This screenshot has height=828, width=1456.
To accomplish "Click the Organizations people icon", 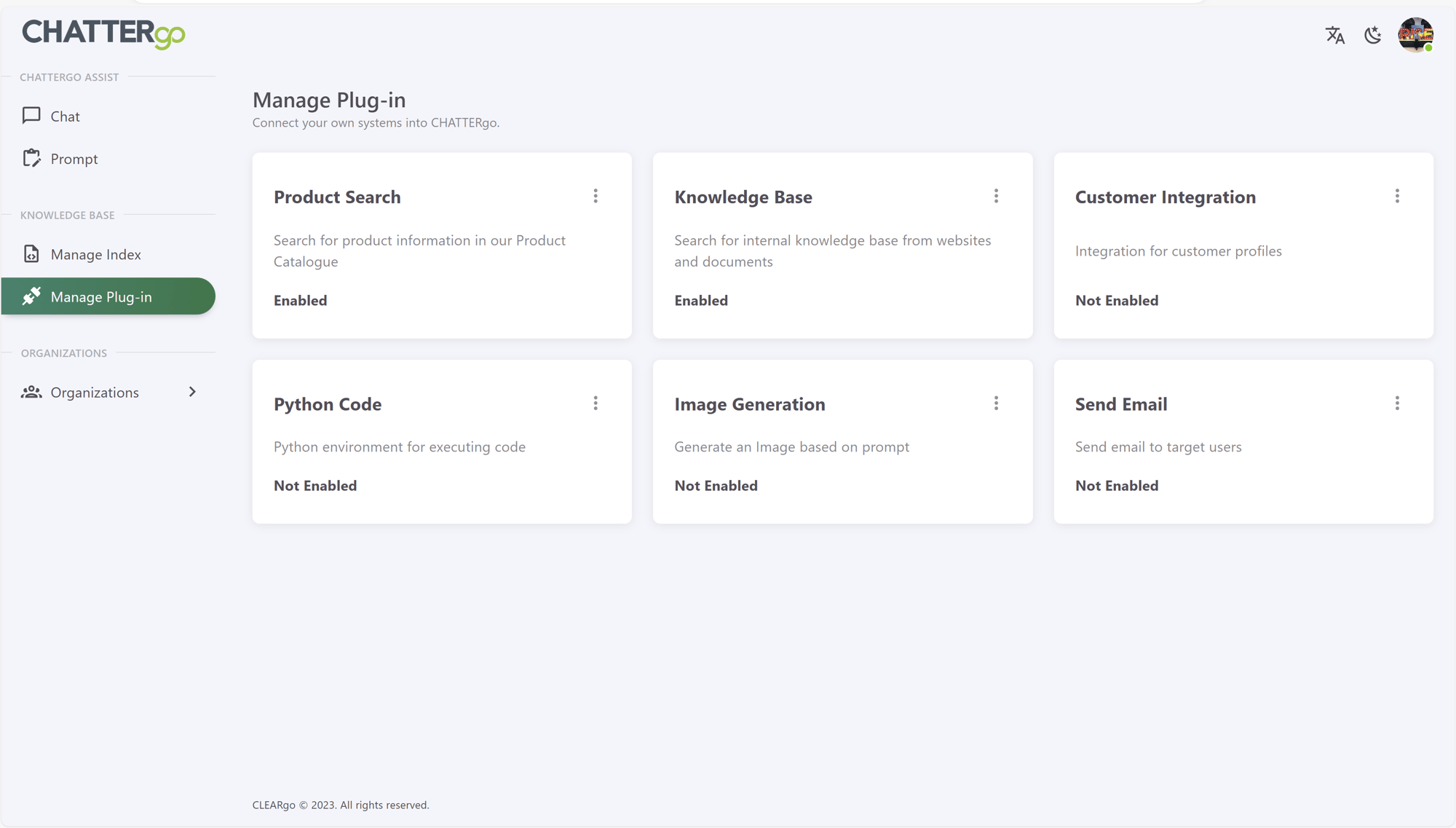I will (31, 392).
